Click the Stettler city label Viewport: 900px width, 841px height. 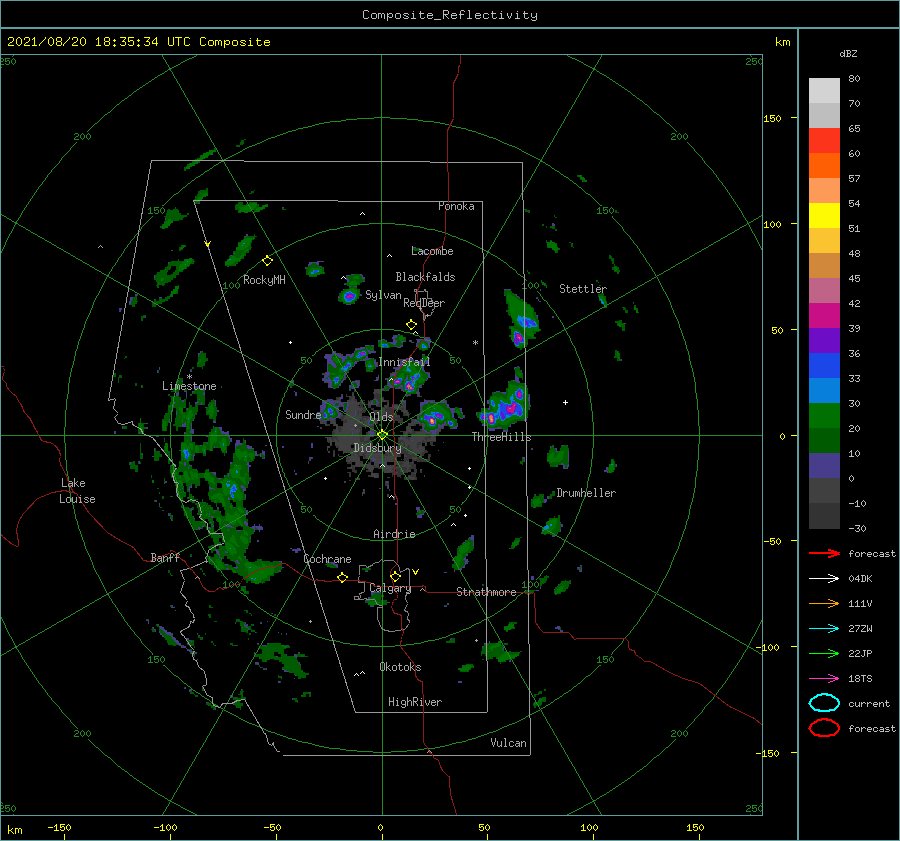click(x=583, y=289)
